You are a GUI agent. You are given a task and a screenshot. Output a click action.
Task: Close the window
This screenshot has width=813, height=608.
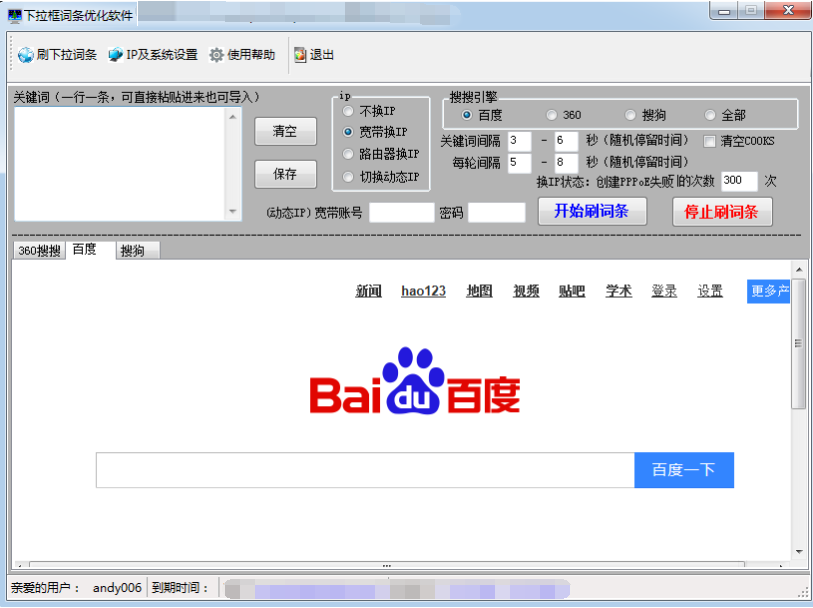click(788, 10)
